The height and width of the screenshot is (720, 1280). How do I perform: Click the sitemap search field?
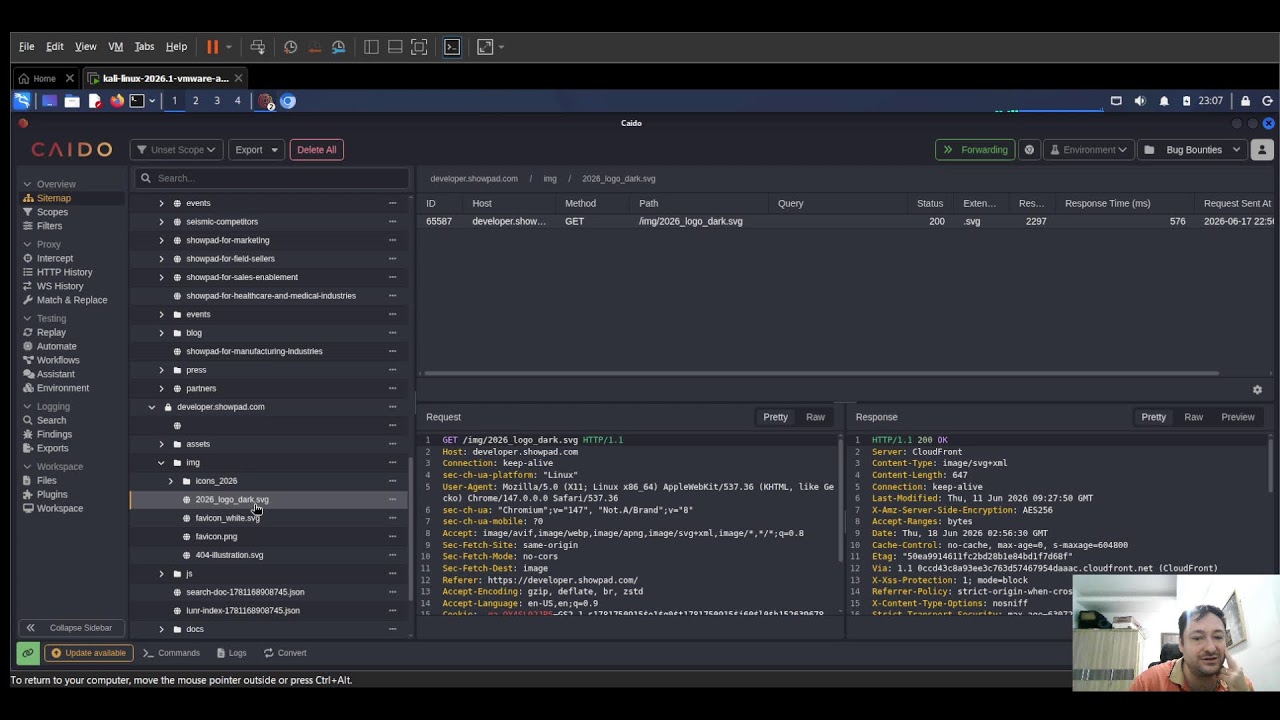272,178
